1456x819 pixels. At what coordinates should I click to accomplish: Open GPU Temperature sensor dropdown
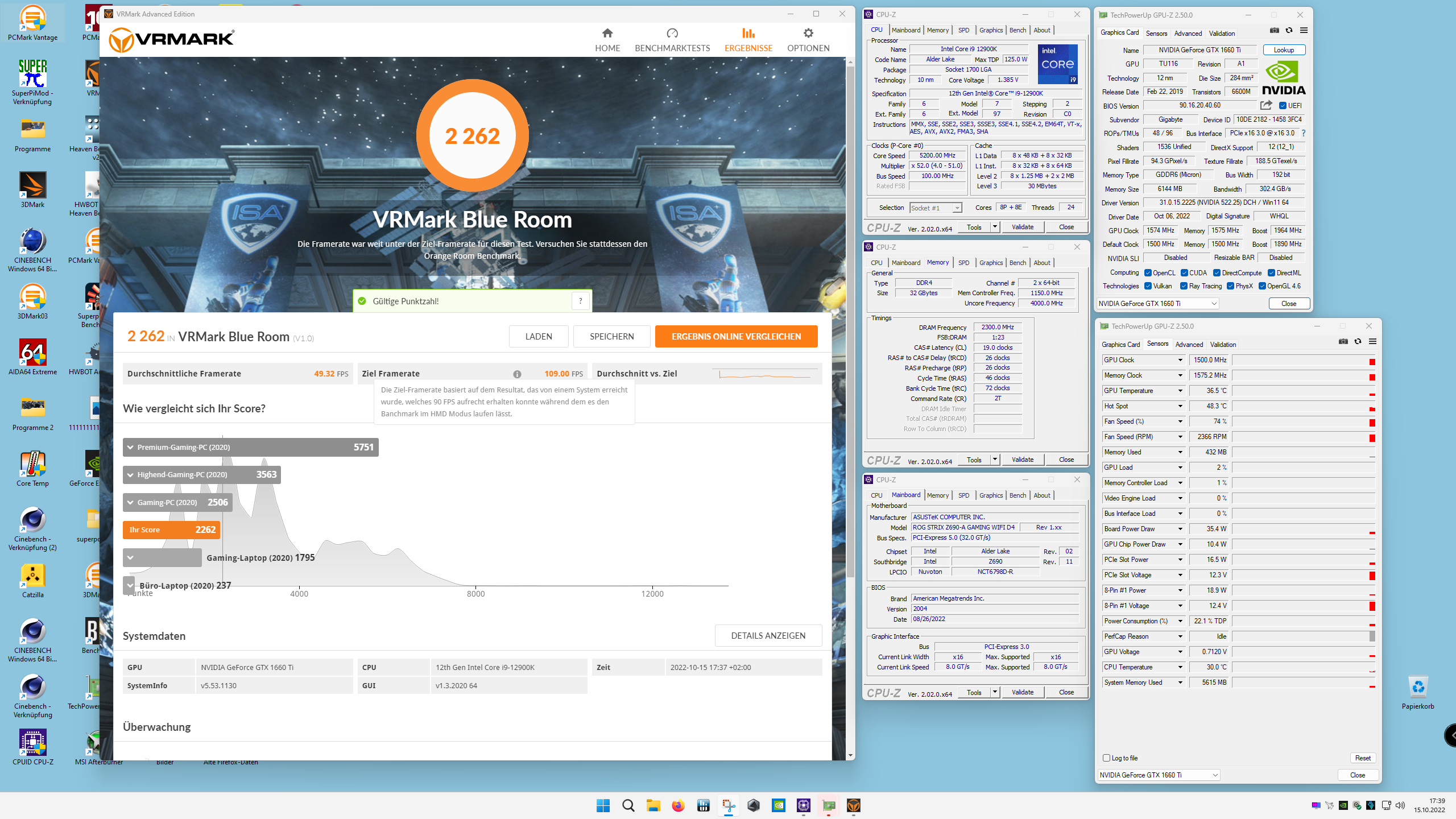click(1180, 391)
